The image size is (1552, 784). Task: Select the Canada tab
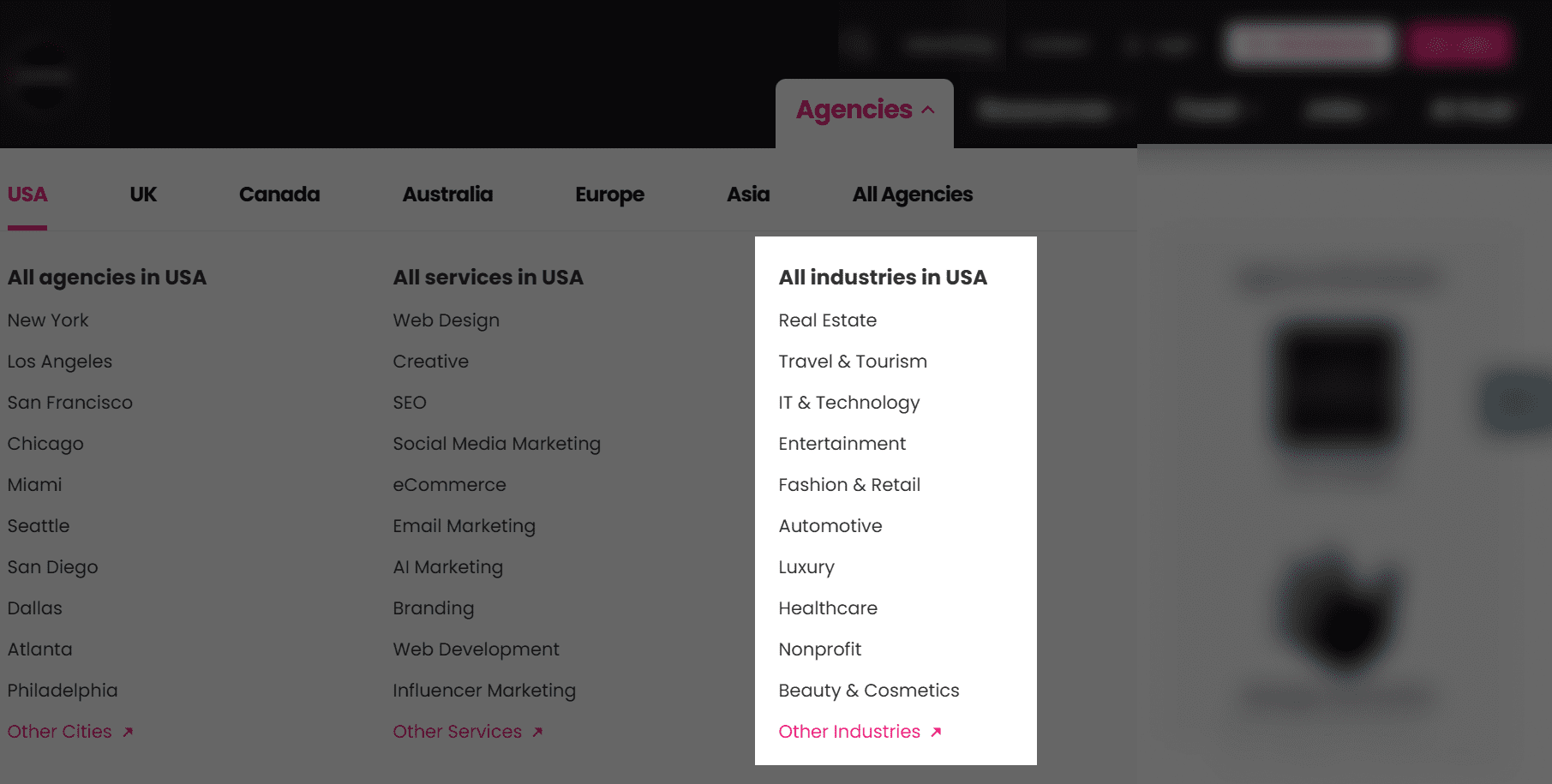[279, 195]
